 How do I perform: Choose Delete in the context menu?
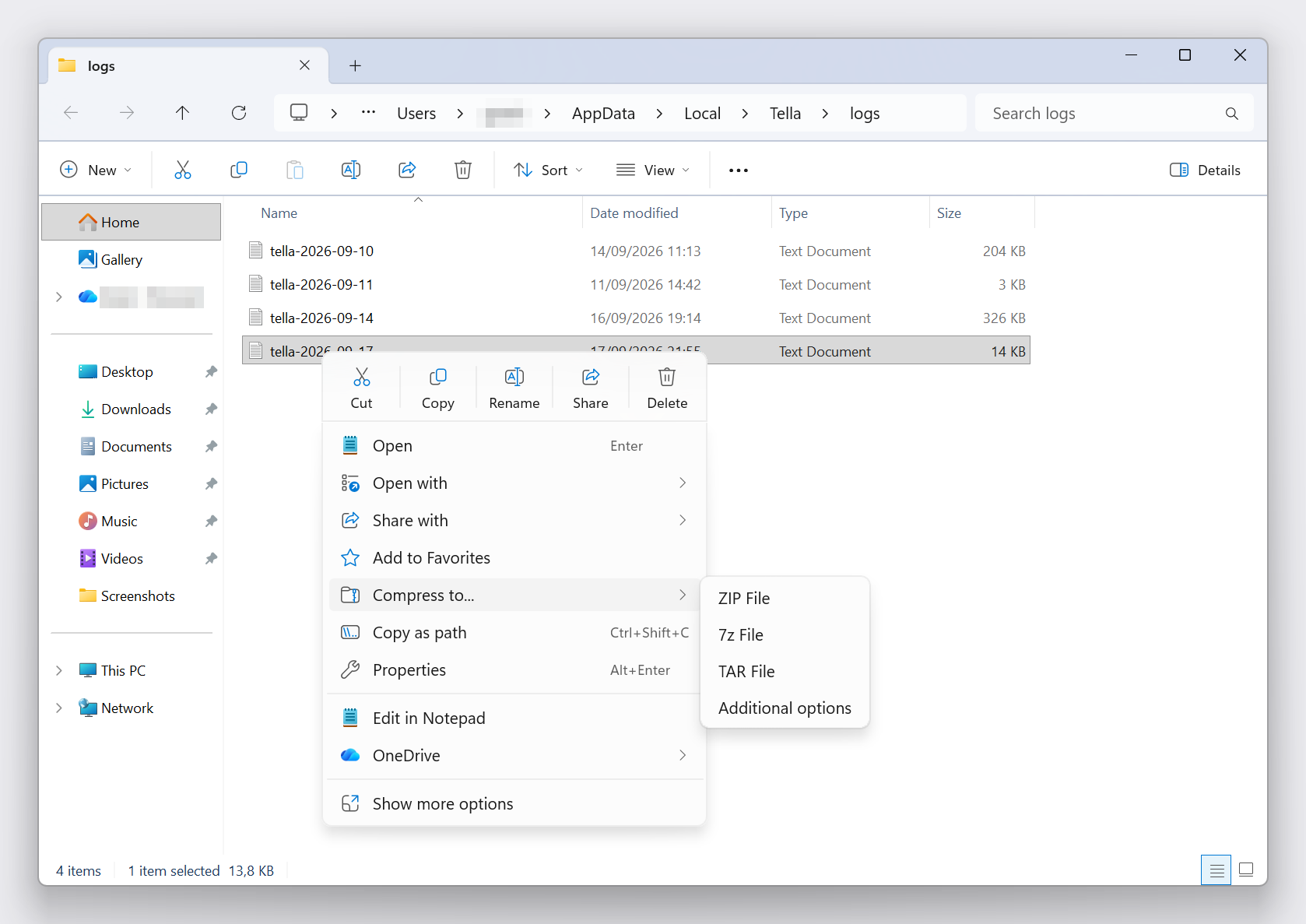(667, 388)
